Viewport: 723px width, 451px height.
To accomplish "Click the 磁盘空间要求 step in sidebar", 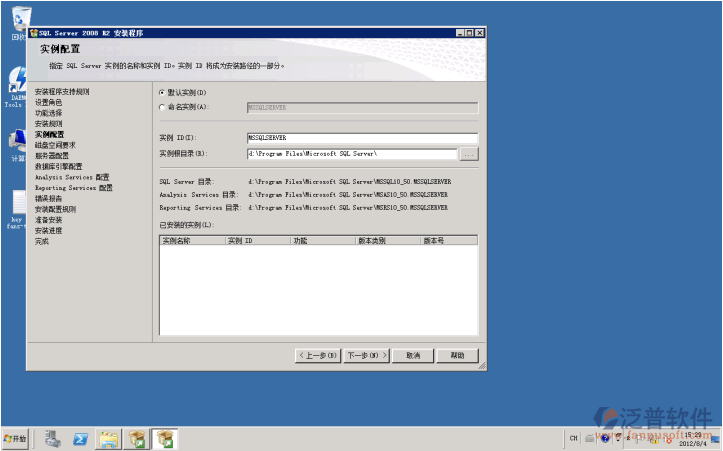I will coord(55,145).
